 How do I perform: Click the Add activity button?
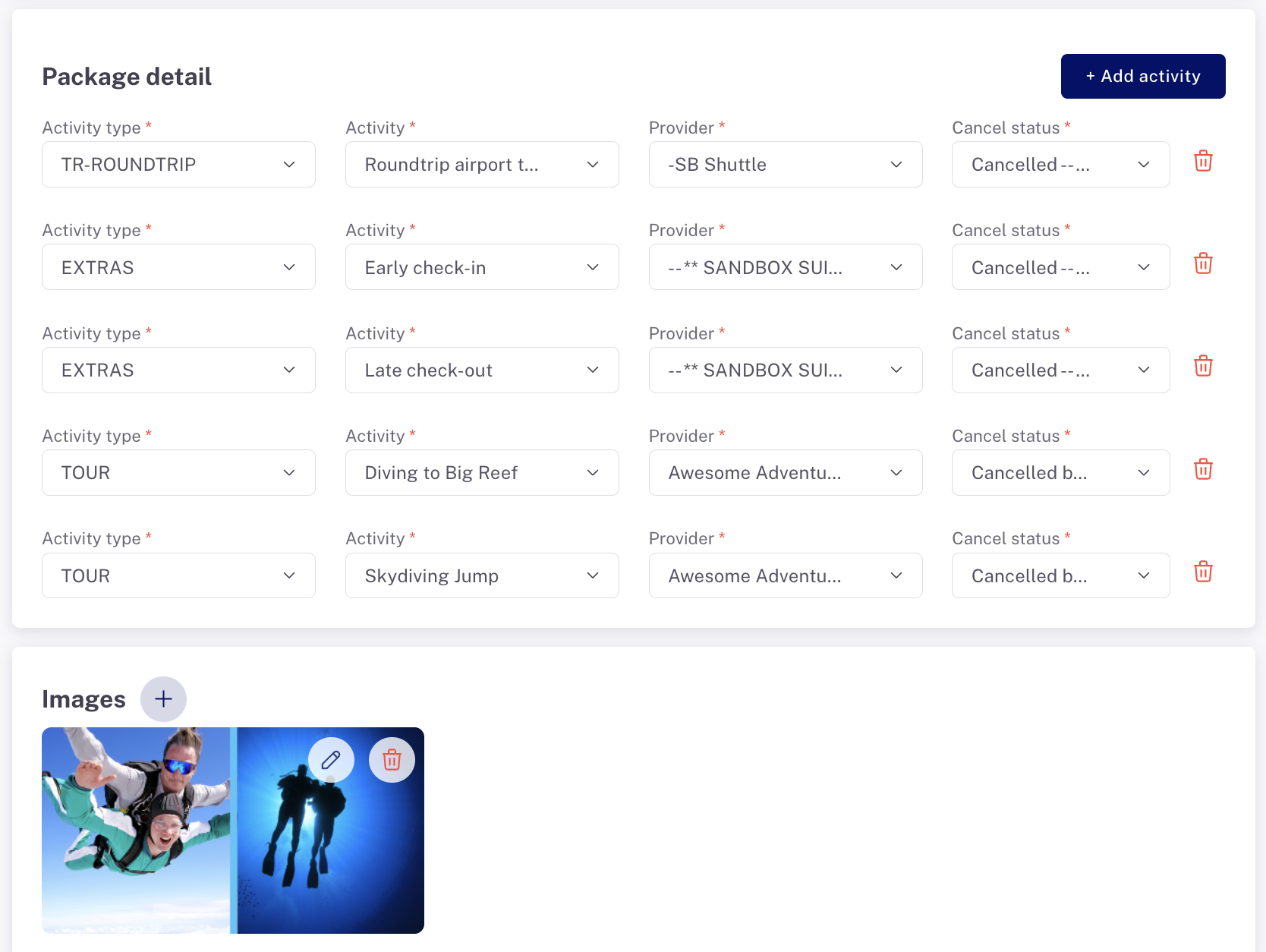click(x=1143, y=76)
